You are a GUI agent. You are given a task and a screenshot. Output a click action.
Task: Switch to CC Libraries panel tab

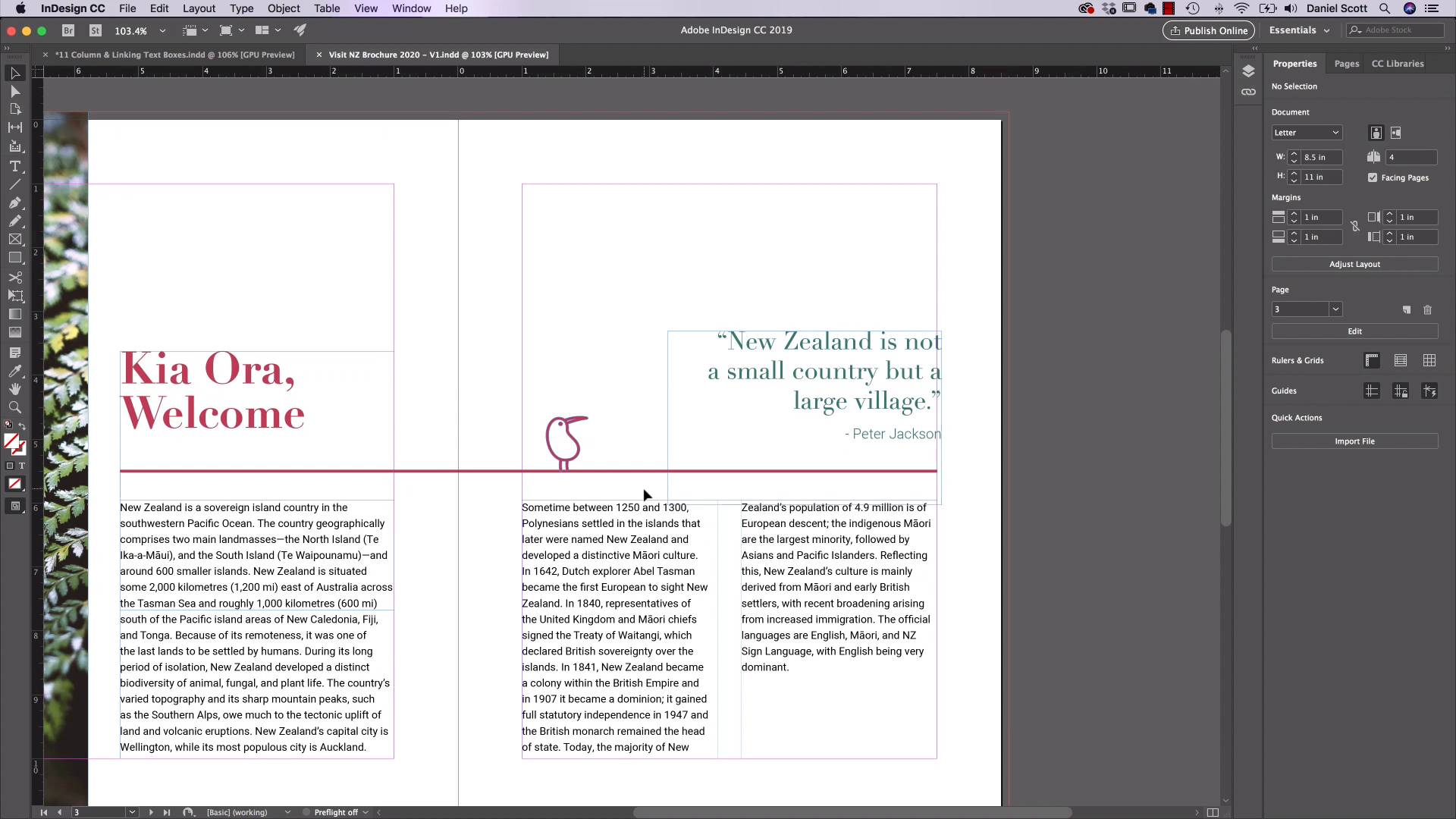pos(1398,63)
